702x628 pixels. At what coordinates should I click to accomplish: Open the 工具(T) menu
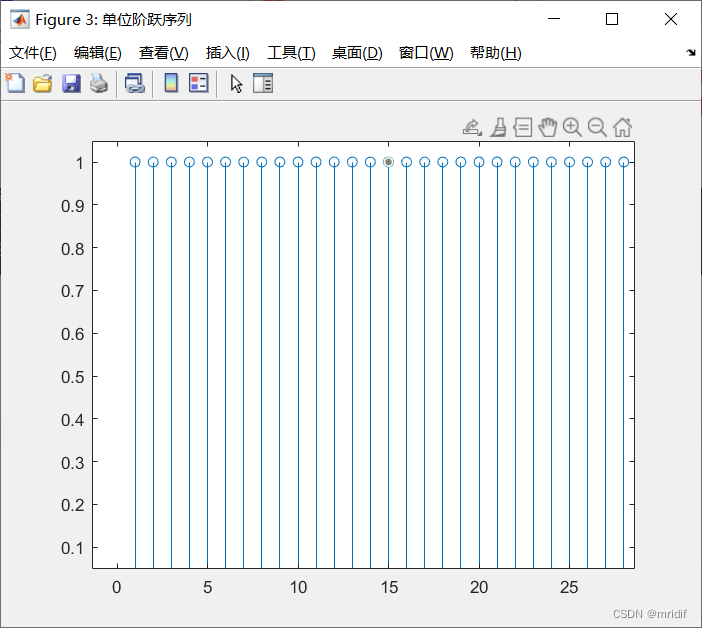pos(291,53)
